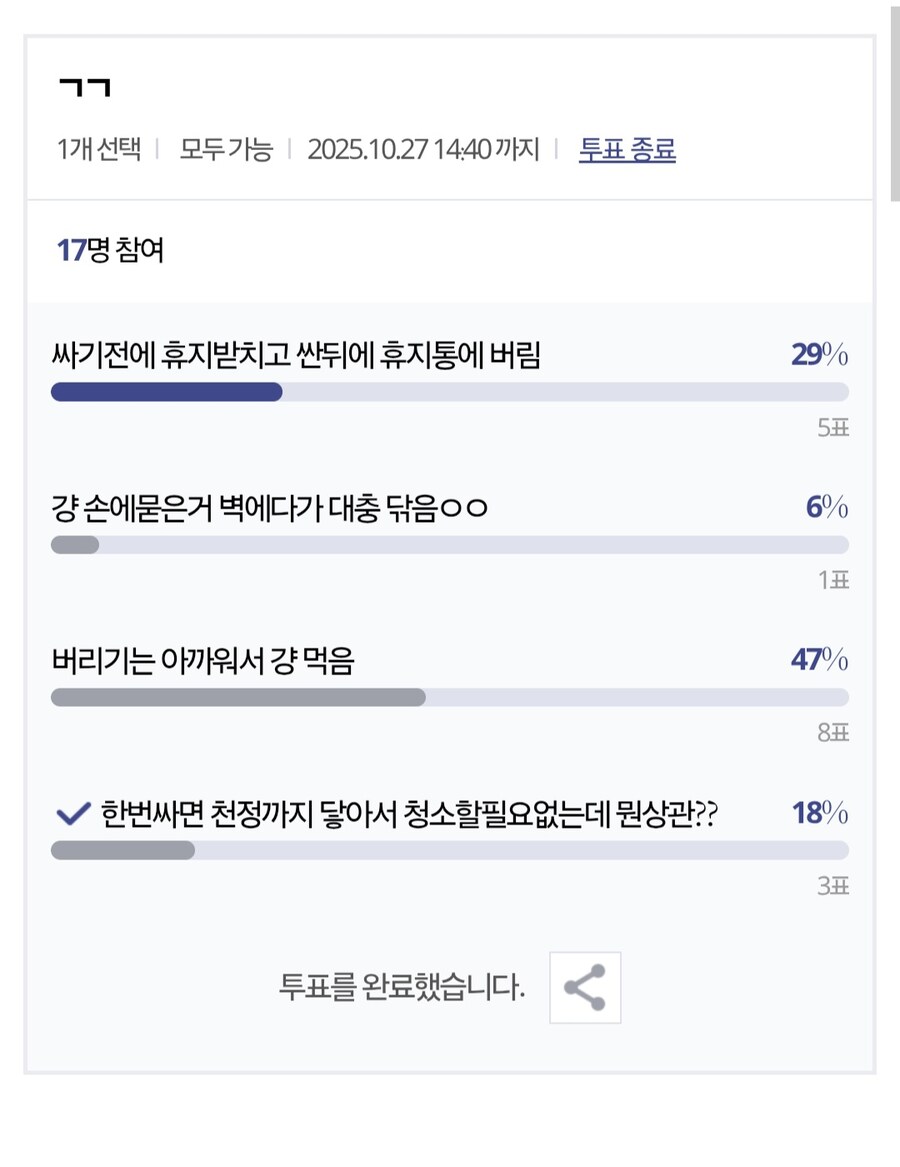The height and width of the screenshot is (1167, 900).
Task: Click the 6% result progress bar
Action: tap(449, 545)
